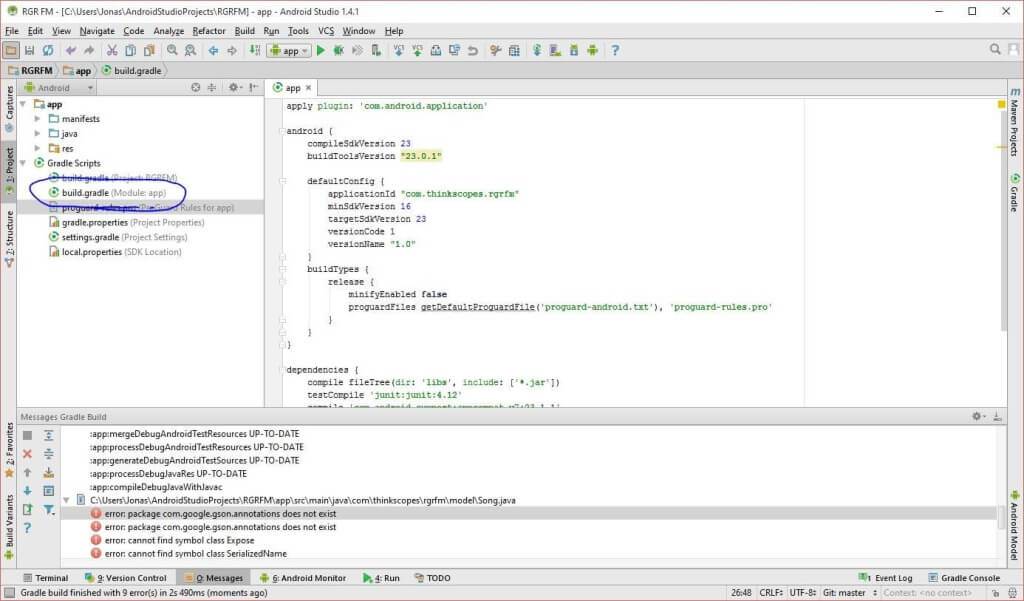
Task: Click error: cannot find symbol class Expose
Action: (179, 540)
